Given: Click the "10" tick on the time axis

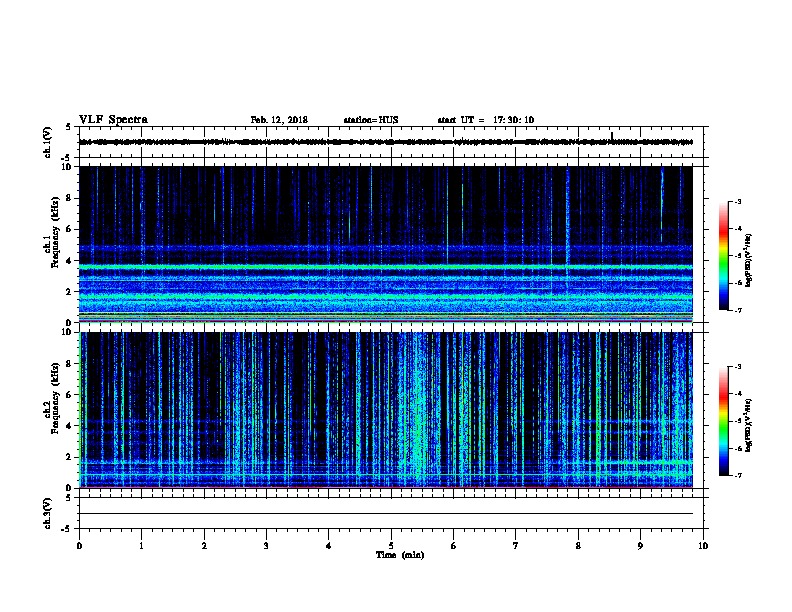Looking at the screenshot, I should tap(703, 546).
